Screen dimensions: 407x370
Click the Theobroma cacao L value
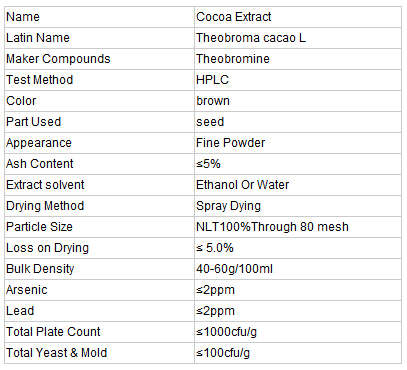pos(251,38)
